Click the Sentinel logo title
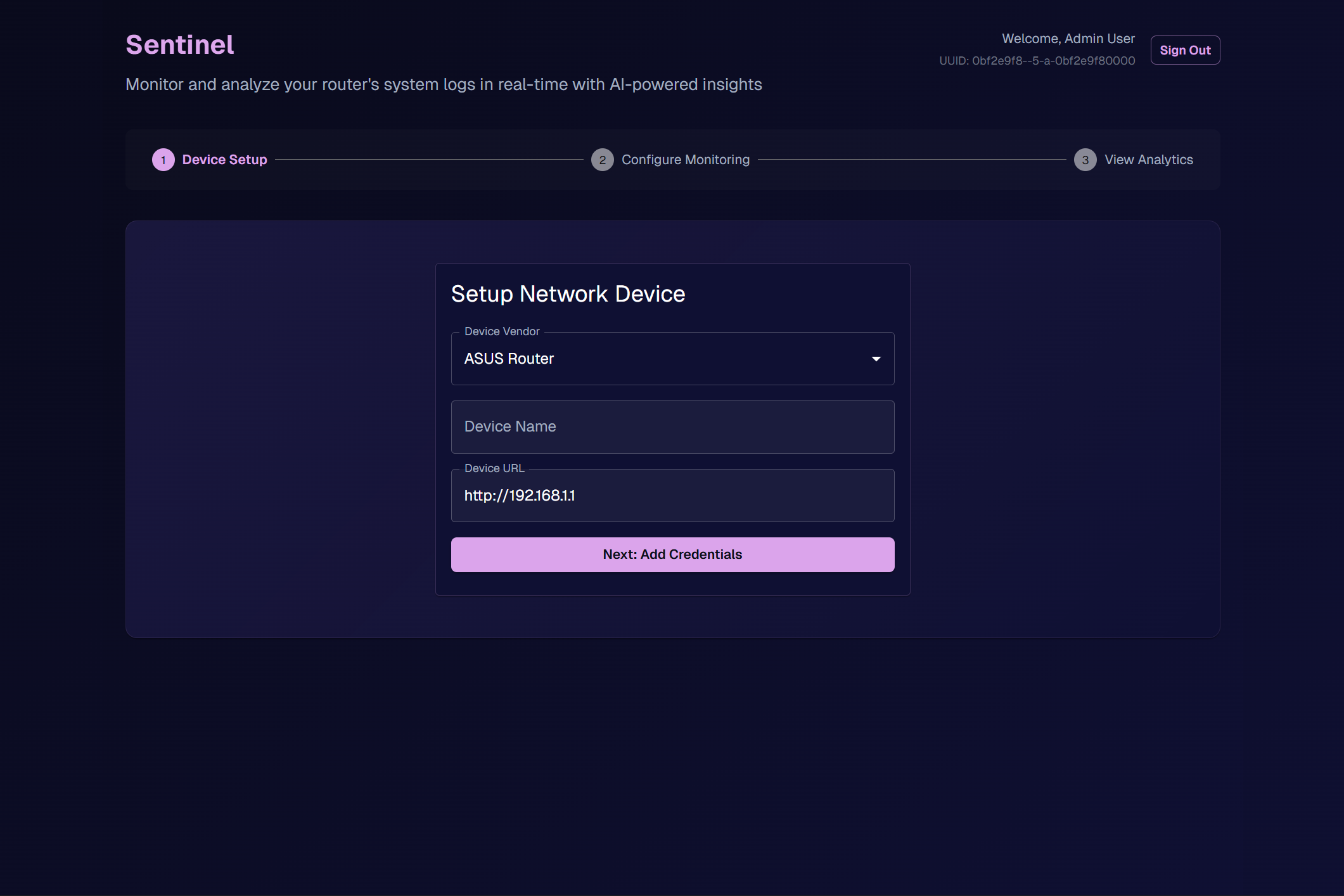The height and width of the screenshot is (896, 1344). (180, 45)
